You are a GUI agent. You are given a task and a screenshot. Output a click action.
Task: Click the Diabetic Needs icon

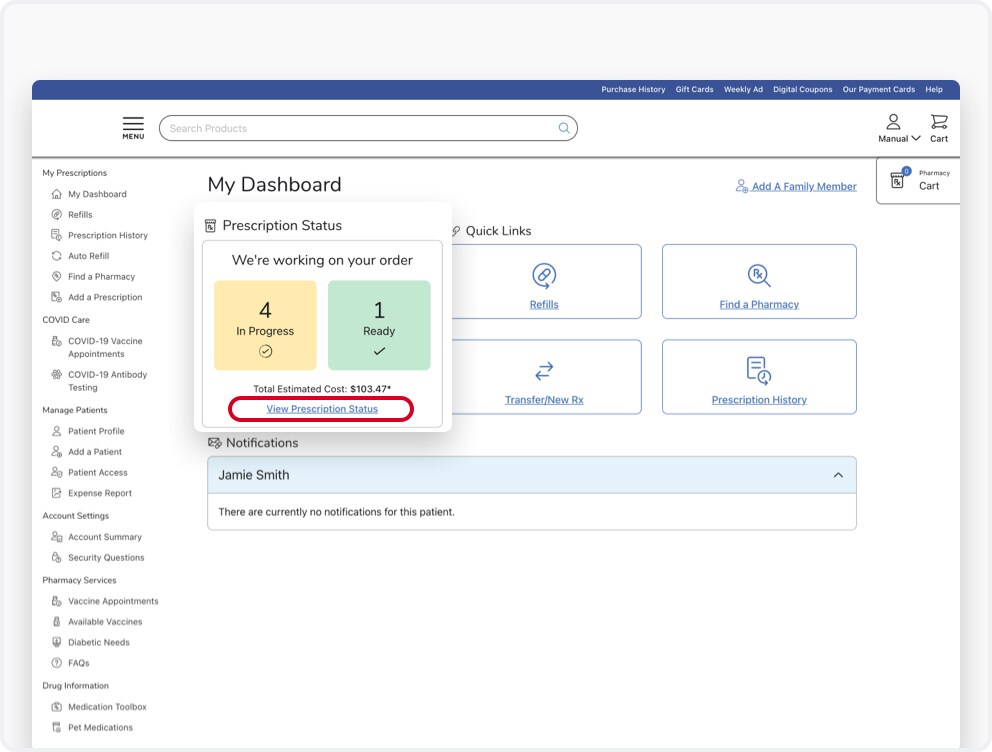point(56,643)
